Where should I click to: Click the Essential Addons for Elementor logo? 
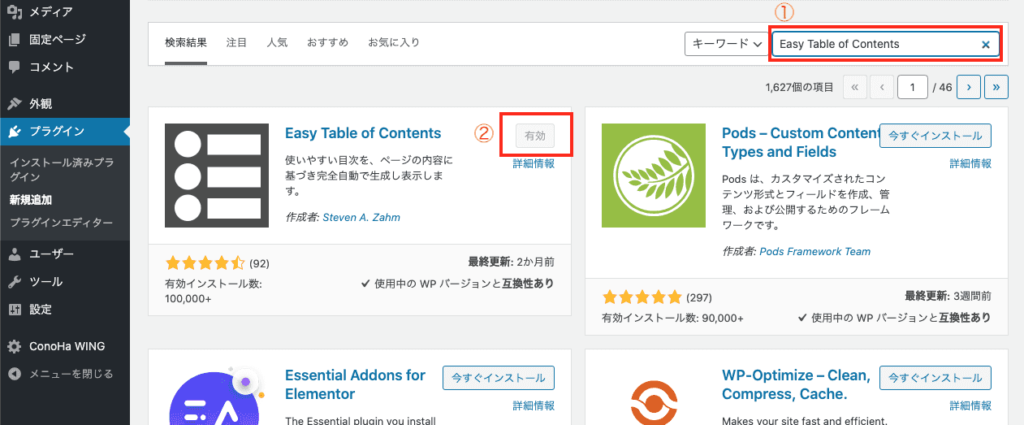[217, 395]
